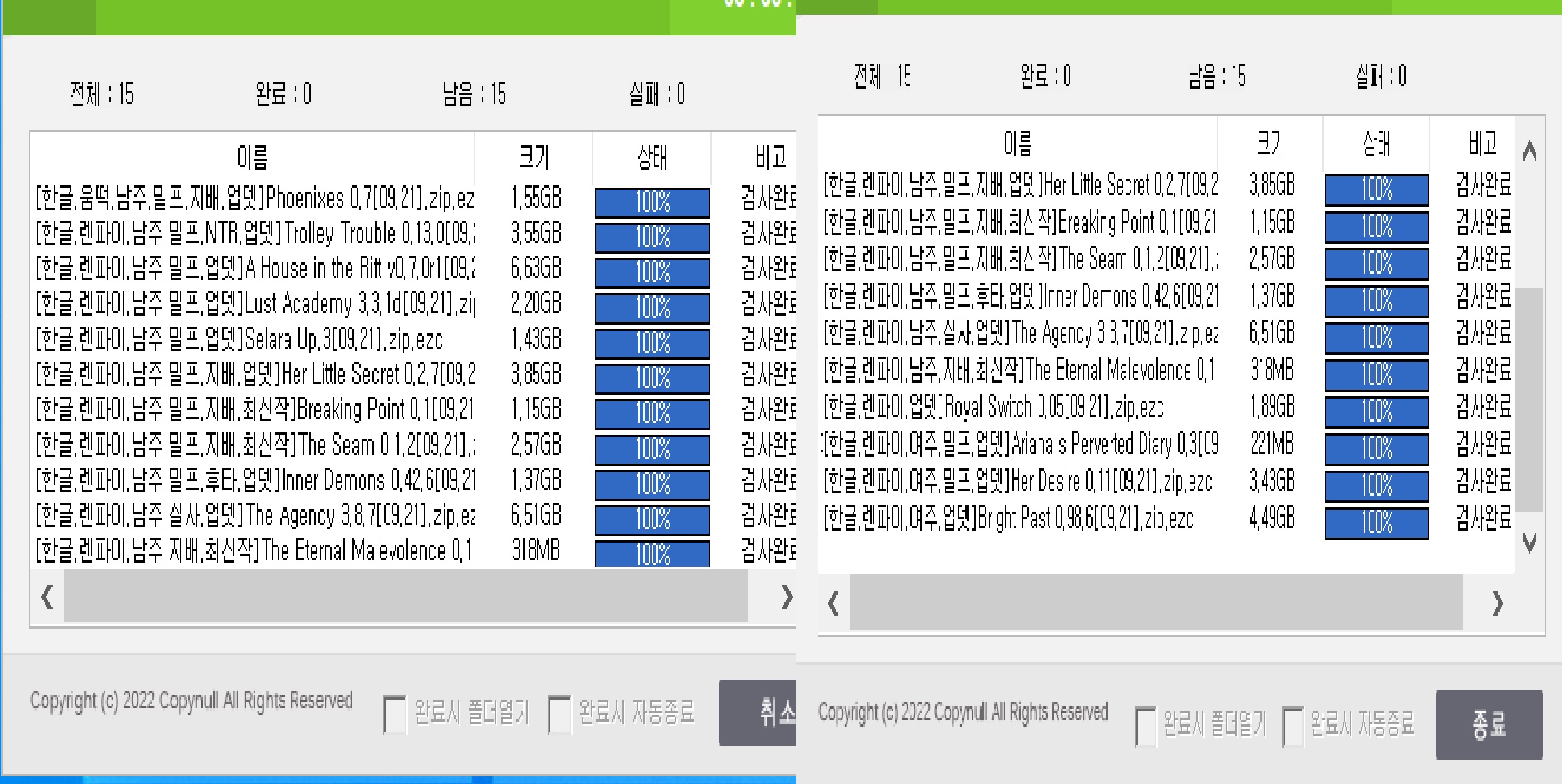Viewport: 1562px width, 784px height.
Task: Click the Royal Switch row's 100% progress bar
Action: pyautogui.click(x=1376, y=412)
